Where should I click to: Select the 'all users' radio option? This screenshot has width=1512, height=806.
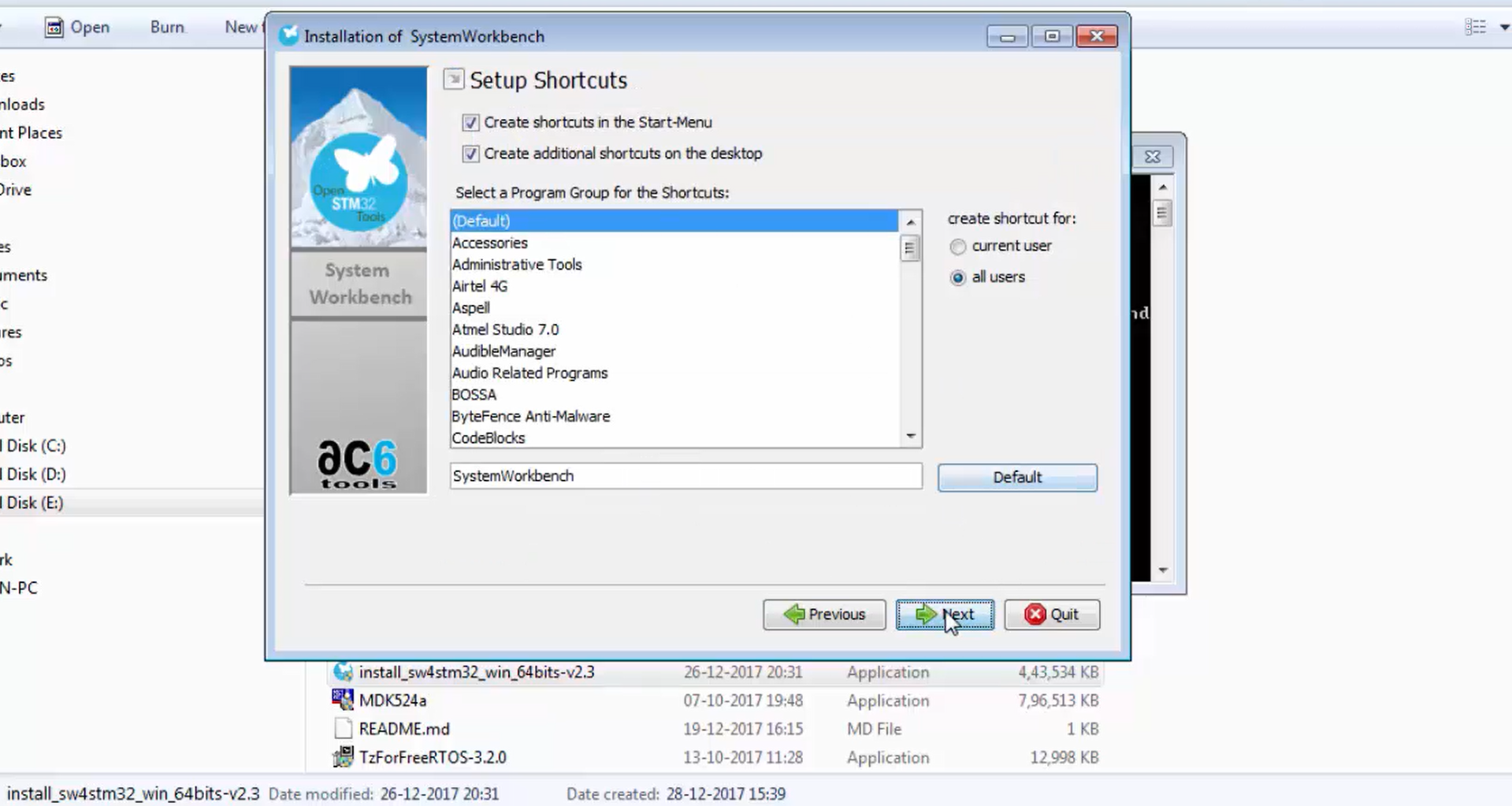click(957, 277)
